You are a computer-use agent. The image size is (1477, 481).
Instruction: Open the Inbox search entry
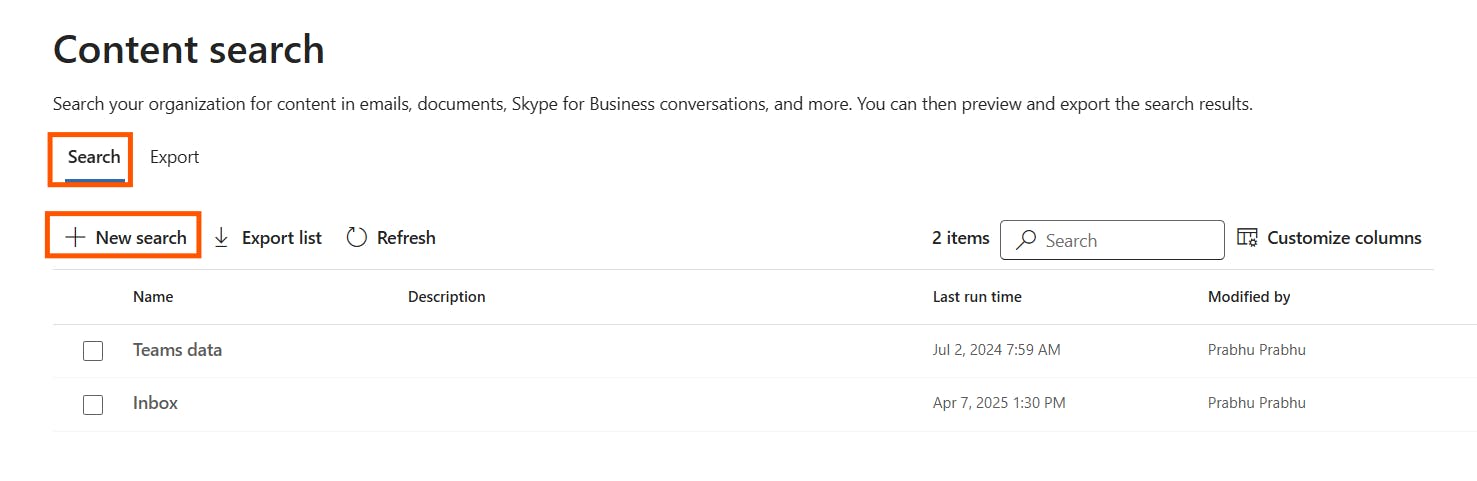pyautogui.click(x=155, y=403)
